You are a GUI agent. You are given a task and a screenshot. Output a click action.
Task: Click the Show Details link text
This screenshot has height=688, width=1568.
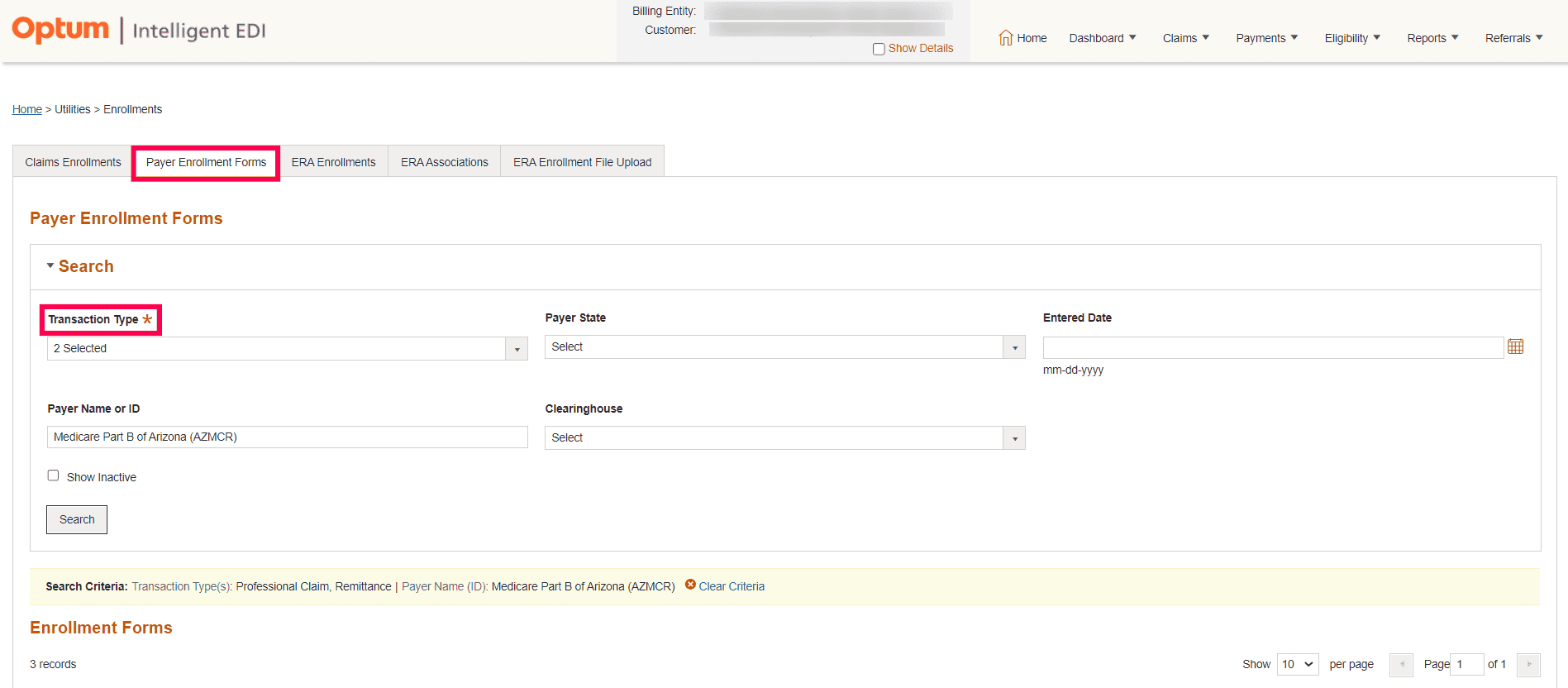coord(921,48)
